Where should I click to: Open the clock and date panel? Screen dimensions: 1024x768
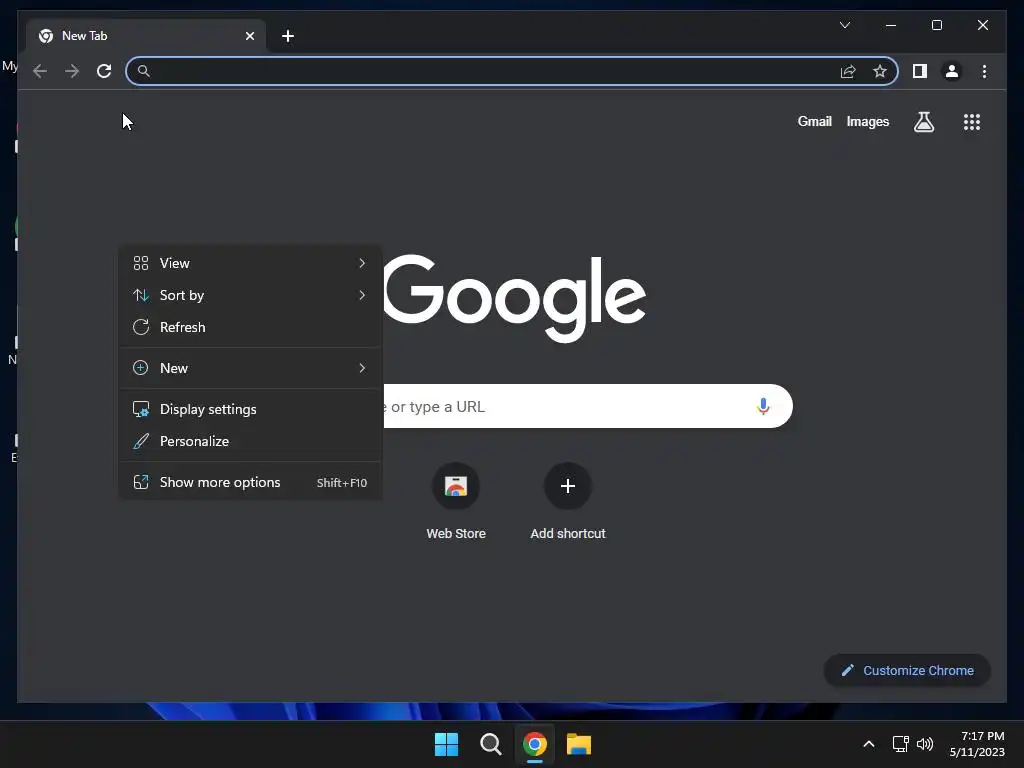tap(977, 744)
